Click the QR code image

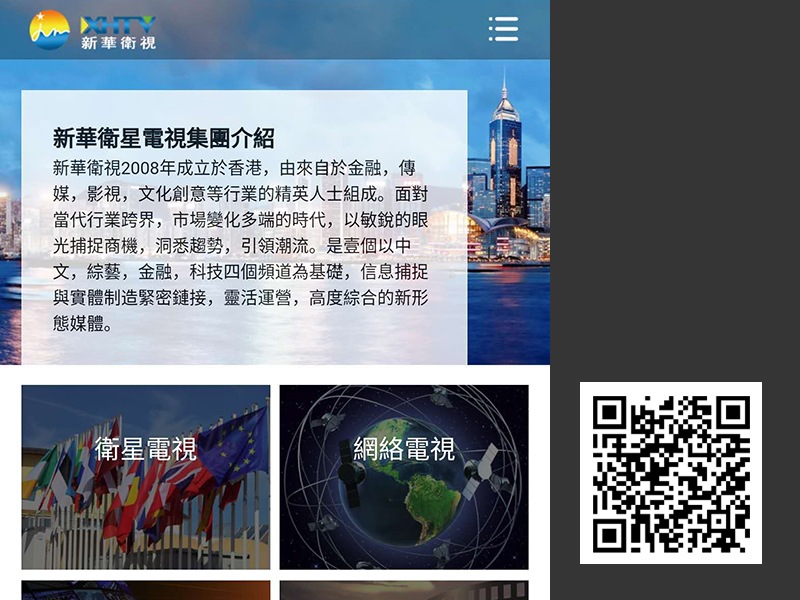tap(671, 473)
